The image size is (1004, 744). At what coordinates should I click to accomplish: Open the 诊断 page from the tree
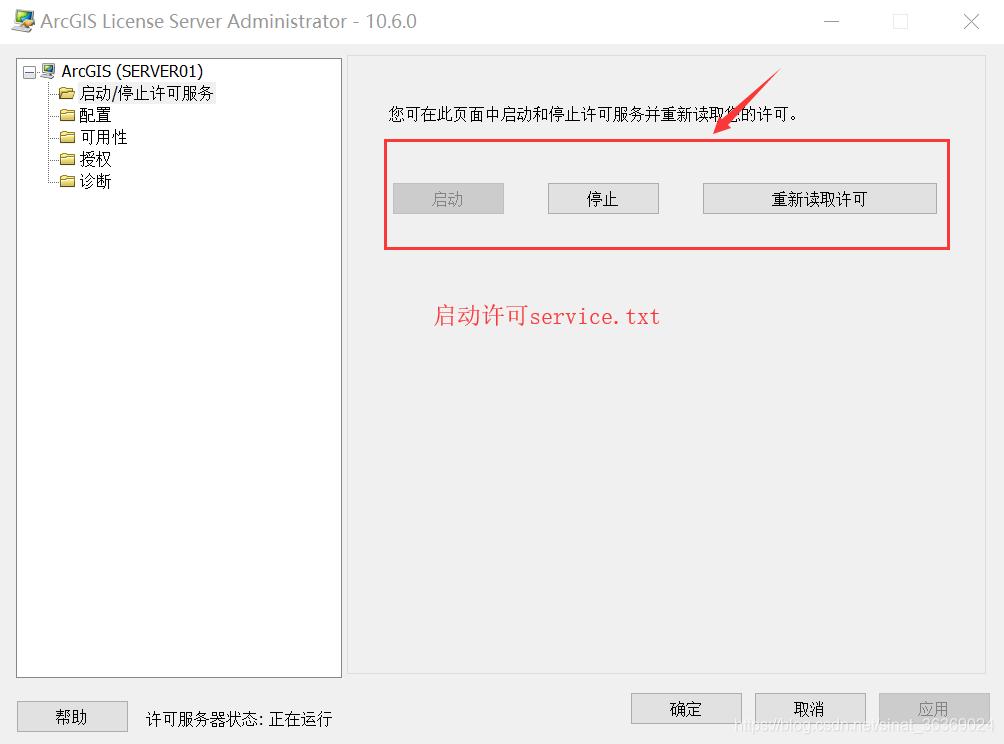click(x=95, y=181)
